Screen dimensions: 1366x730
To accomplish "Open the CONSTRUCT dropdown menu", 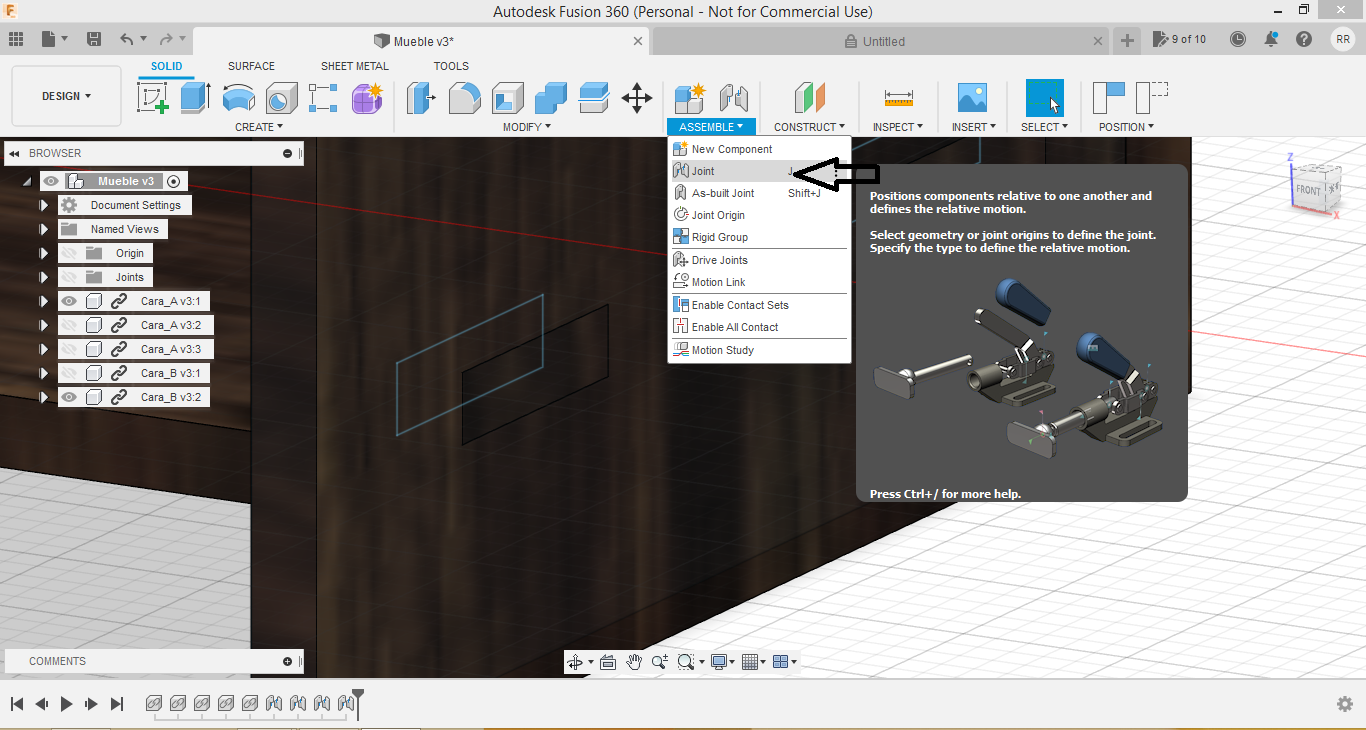I will coord(809,127).
